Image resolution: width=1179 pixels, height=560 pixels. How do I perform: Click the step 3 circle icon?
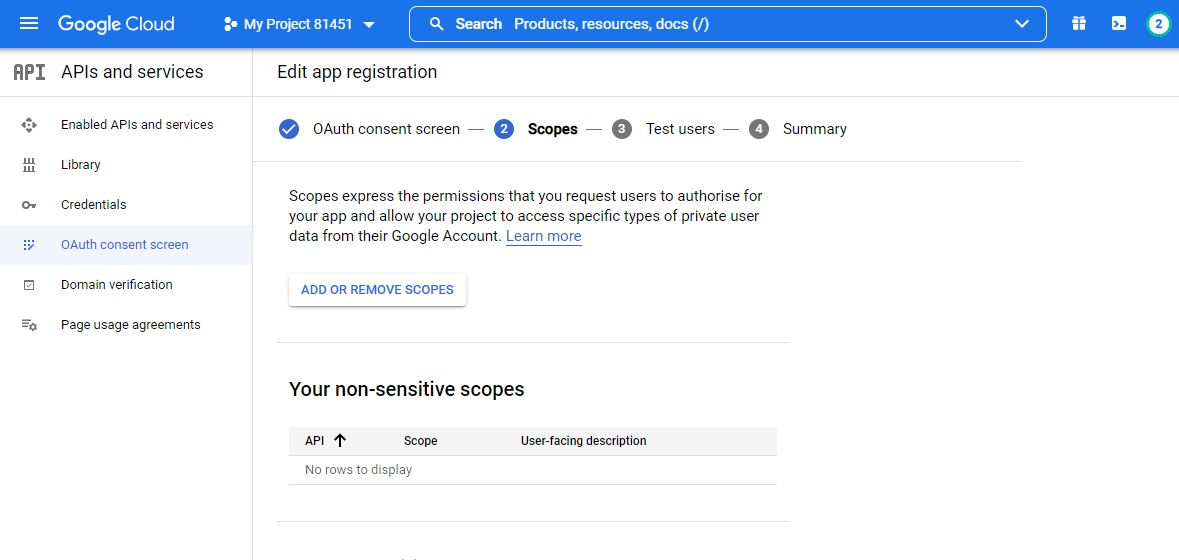[622, 129]
